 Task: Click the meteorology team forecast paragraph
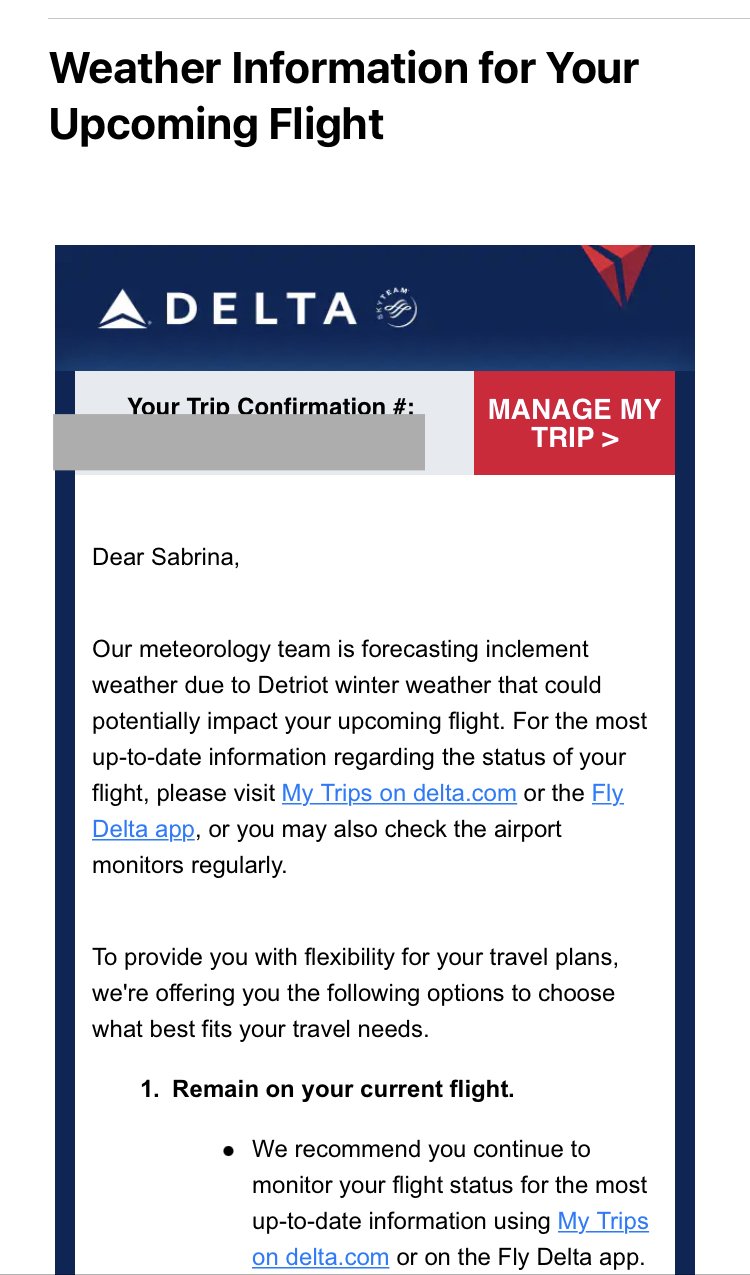point(370,757)
